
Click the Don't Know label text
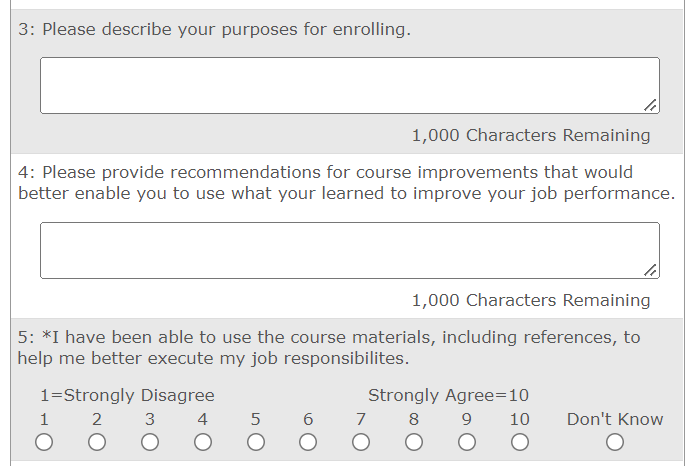pyautogui.click(x=615, y=420)
